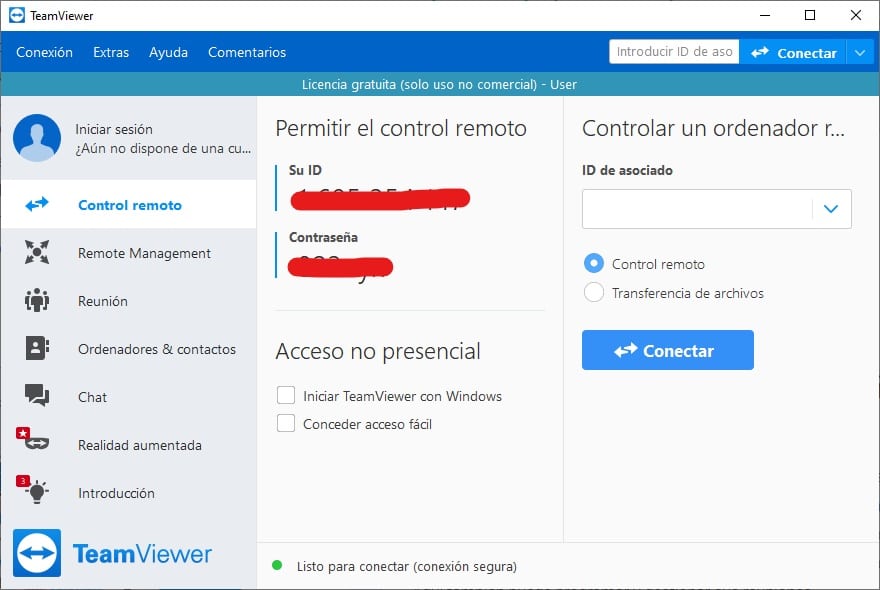The width and height of the screenshot is (880, 590).
Task: Click the Acceso no presencial heading
Action: click(x=378, y=351)
